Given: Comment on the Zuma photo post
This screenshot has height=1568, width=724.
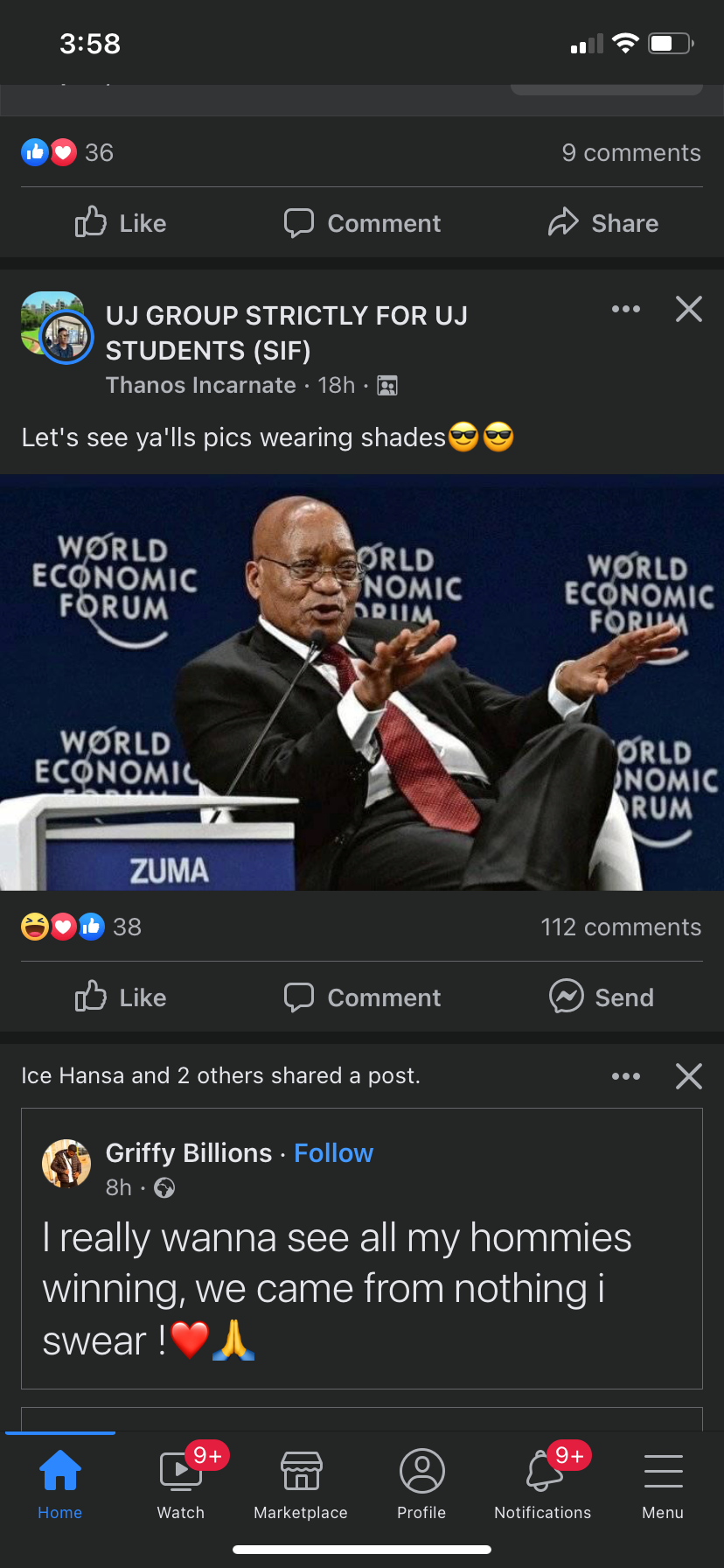Looking at the screenshot, I should (362, 997).
